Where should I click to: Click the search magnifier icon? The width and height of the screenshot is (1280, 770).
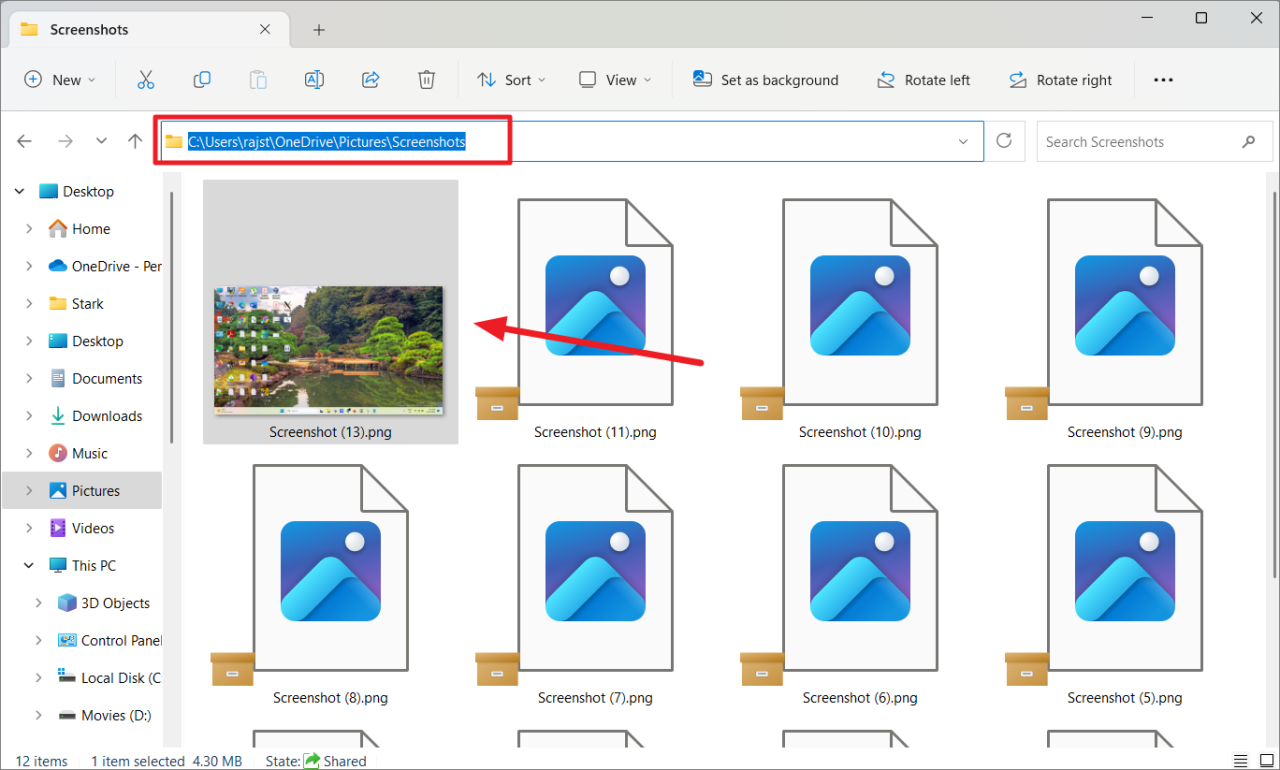coord(1249,142)
